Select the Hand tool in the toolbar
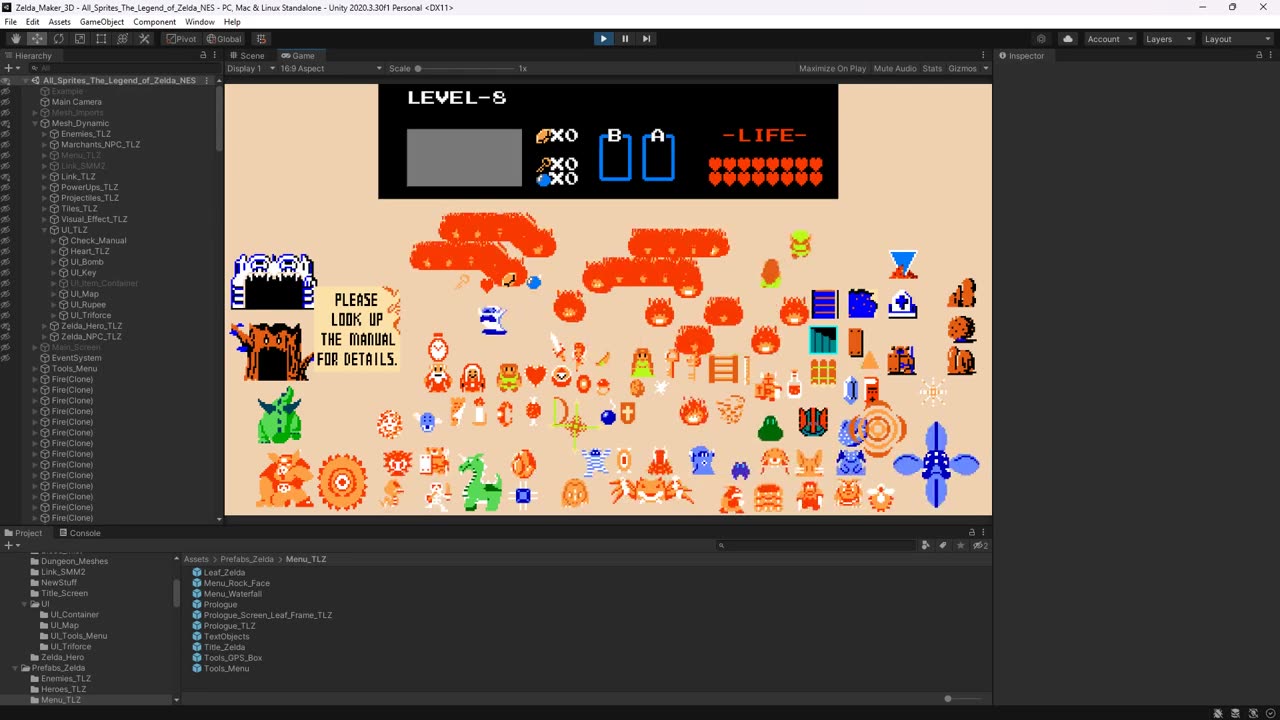Screen dimensions: 1280x720 (x=15, y=39)
